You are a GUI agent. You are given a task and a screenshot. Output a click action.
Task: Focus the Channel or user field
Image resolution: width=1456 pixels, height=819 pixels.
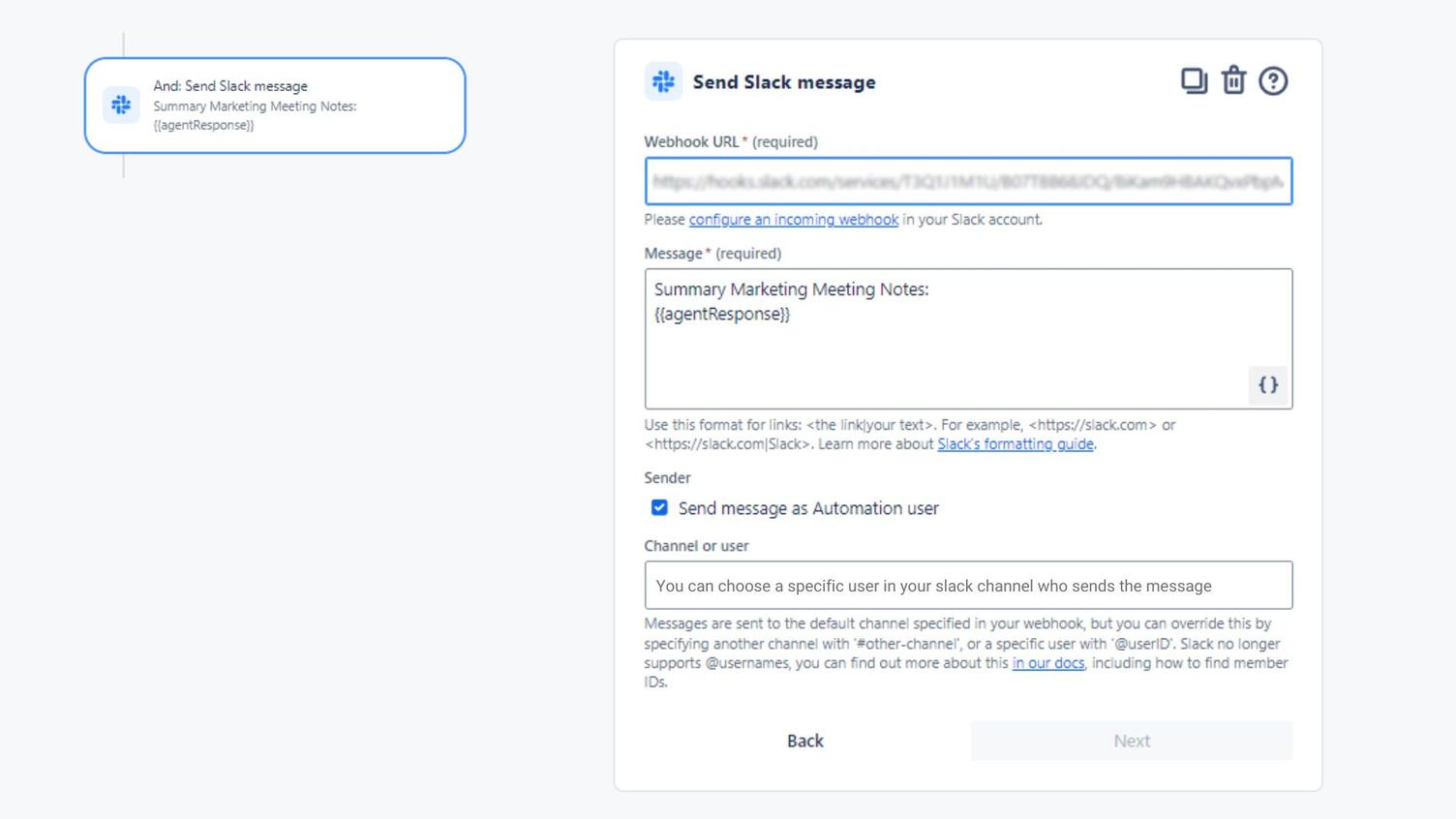968,586
